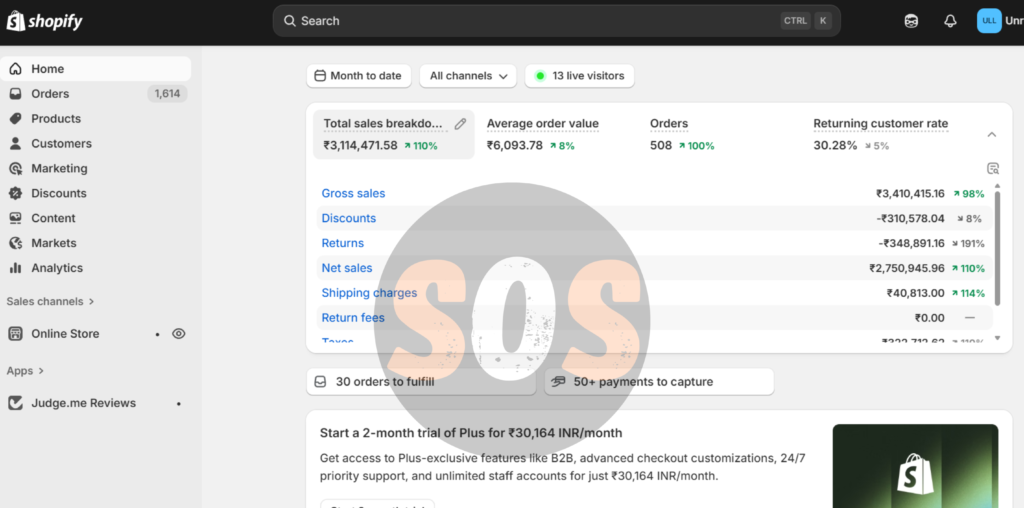Click the sales breakdown vertical scrollbar

(x=997, y=245)
